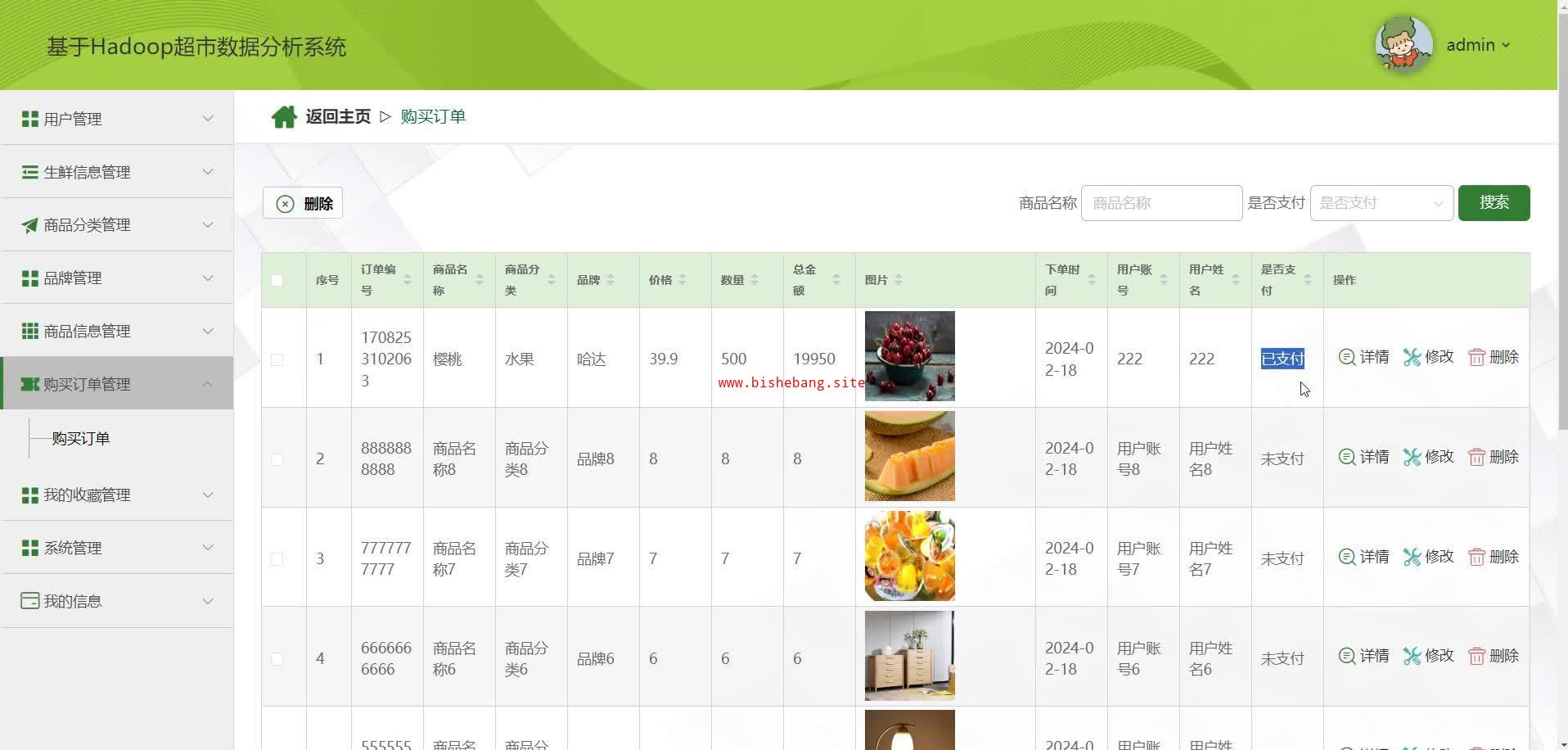Open 详情 for the 樱桃 order
1568x750 pixels.
[1363, 357]
